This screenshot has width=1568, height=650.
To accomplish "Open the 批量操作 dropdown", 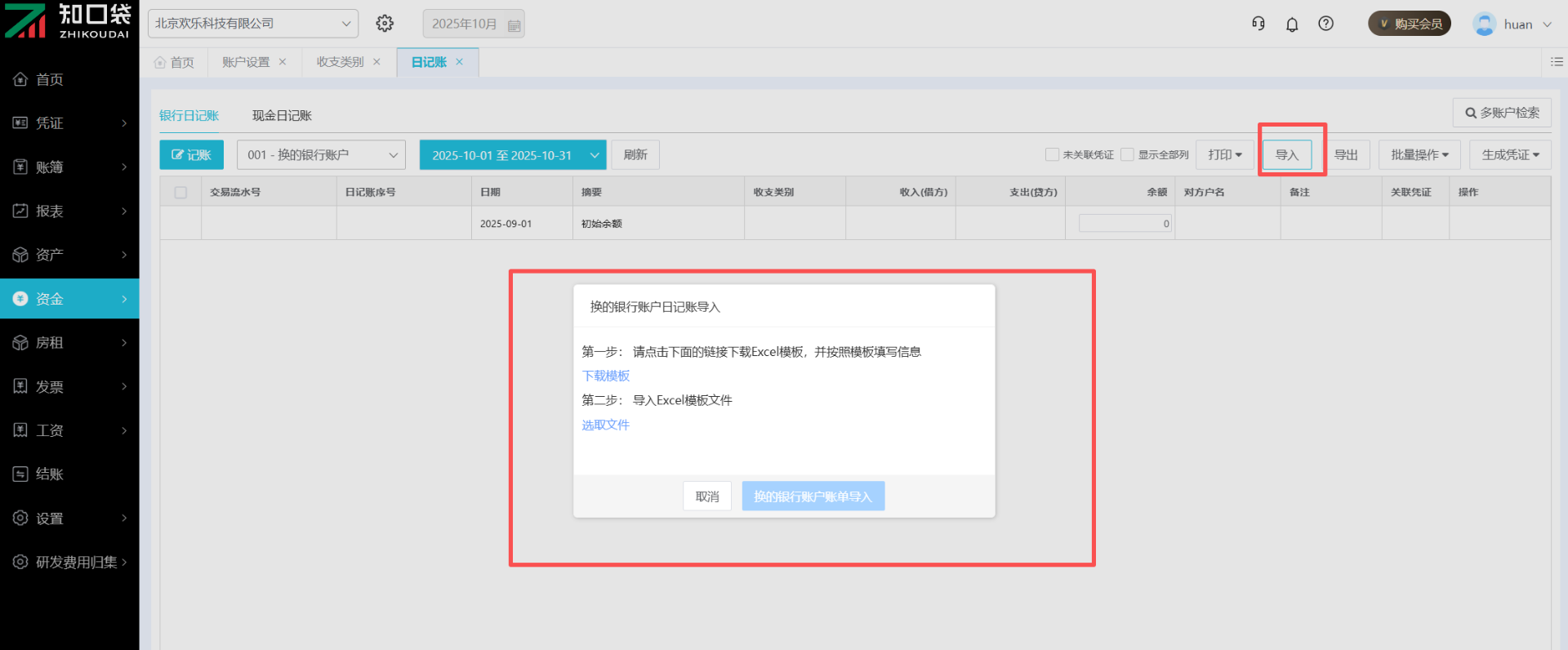I will coord(1419,154).
